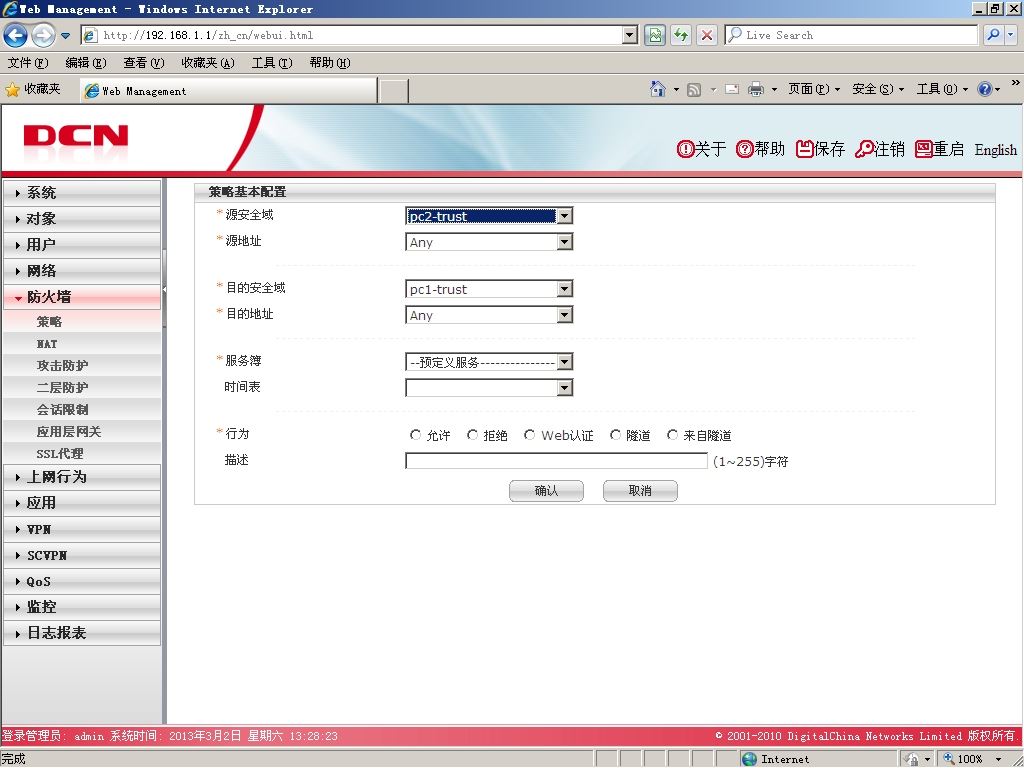Open the 二层防护 submenu item

(82, 387)
